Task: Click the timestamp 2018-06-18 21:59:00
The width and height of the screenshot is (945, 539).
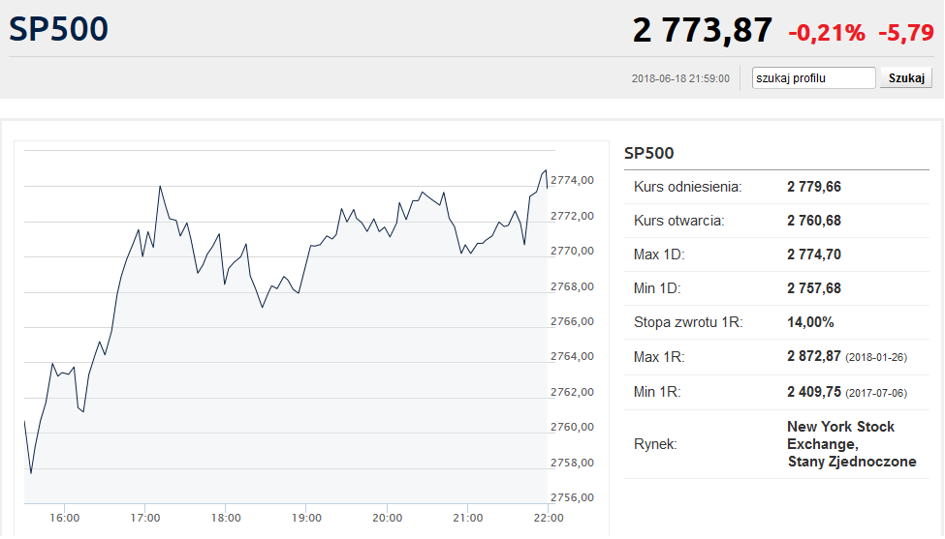Action: (x=680, y=78)
